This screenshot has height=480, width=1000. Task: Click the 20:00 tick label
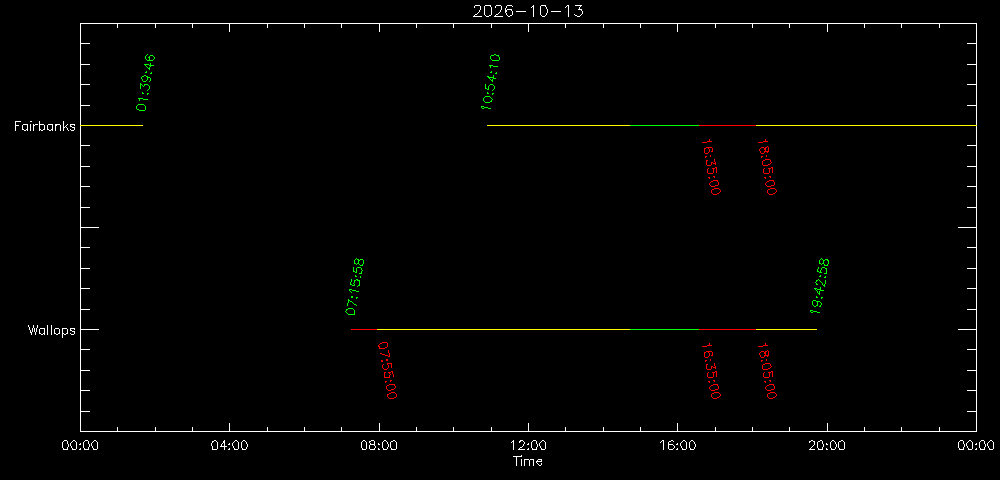(x=827, y=444)
